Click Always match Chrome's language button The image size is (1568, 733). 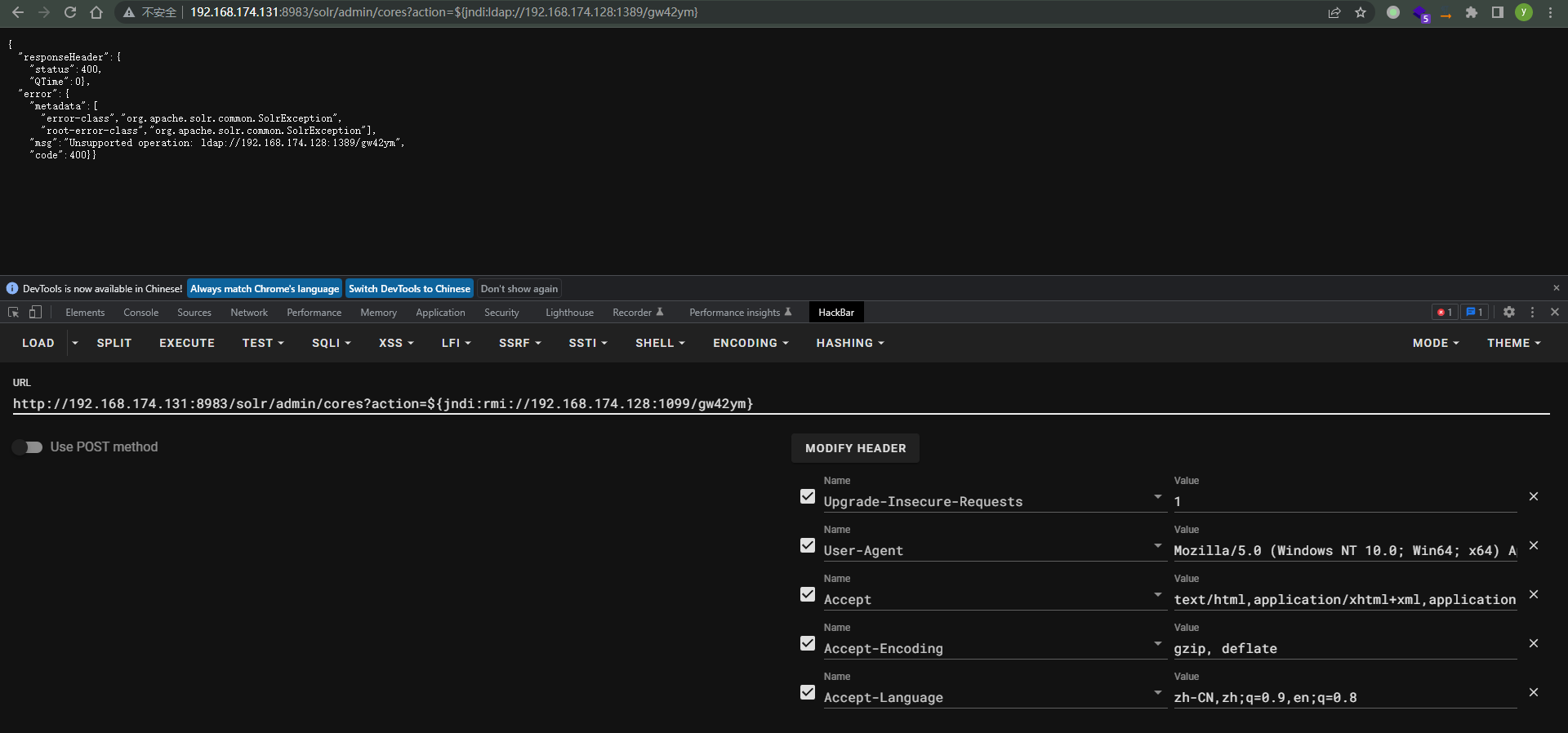pyautogui.click(x=265, y=289)
